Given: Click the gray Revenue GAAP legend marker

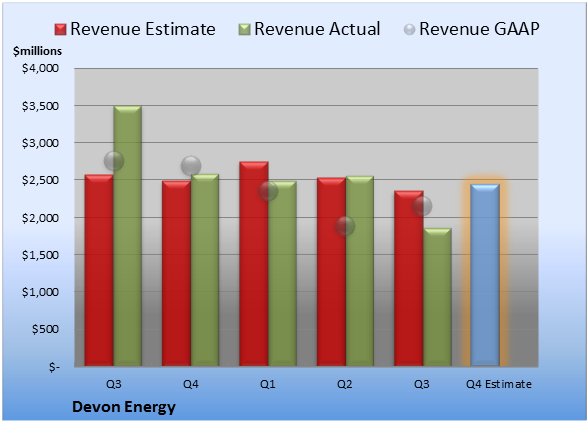Looking at the screenshot, I should click(410, 30).
